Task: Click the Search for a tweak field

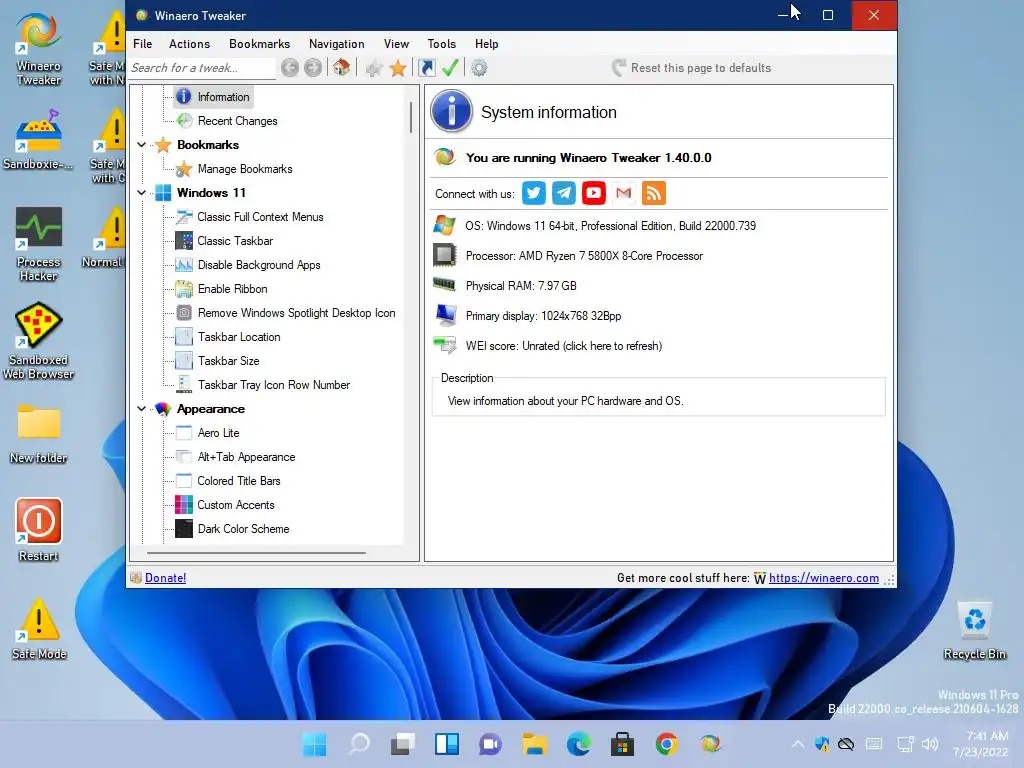Action: click(201, 67)
